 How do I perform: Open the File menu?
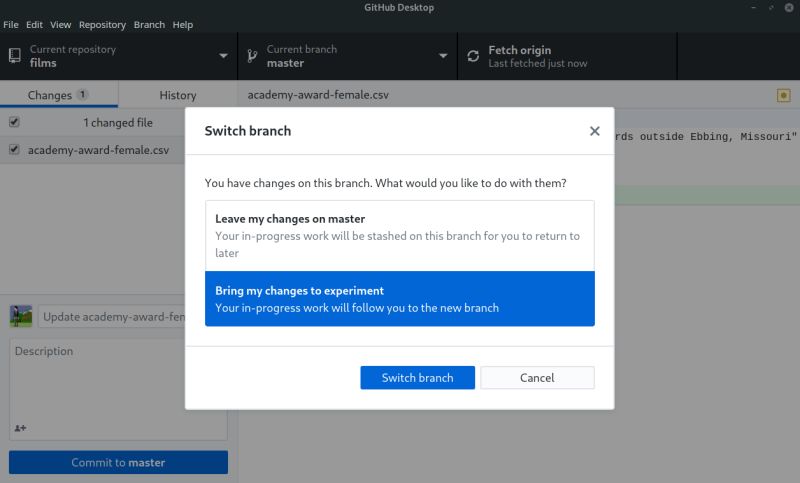(x=11, y=24)
